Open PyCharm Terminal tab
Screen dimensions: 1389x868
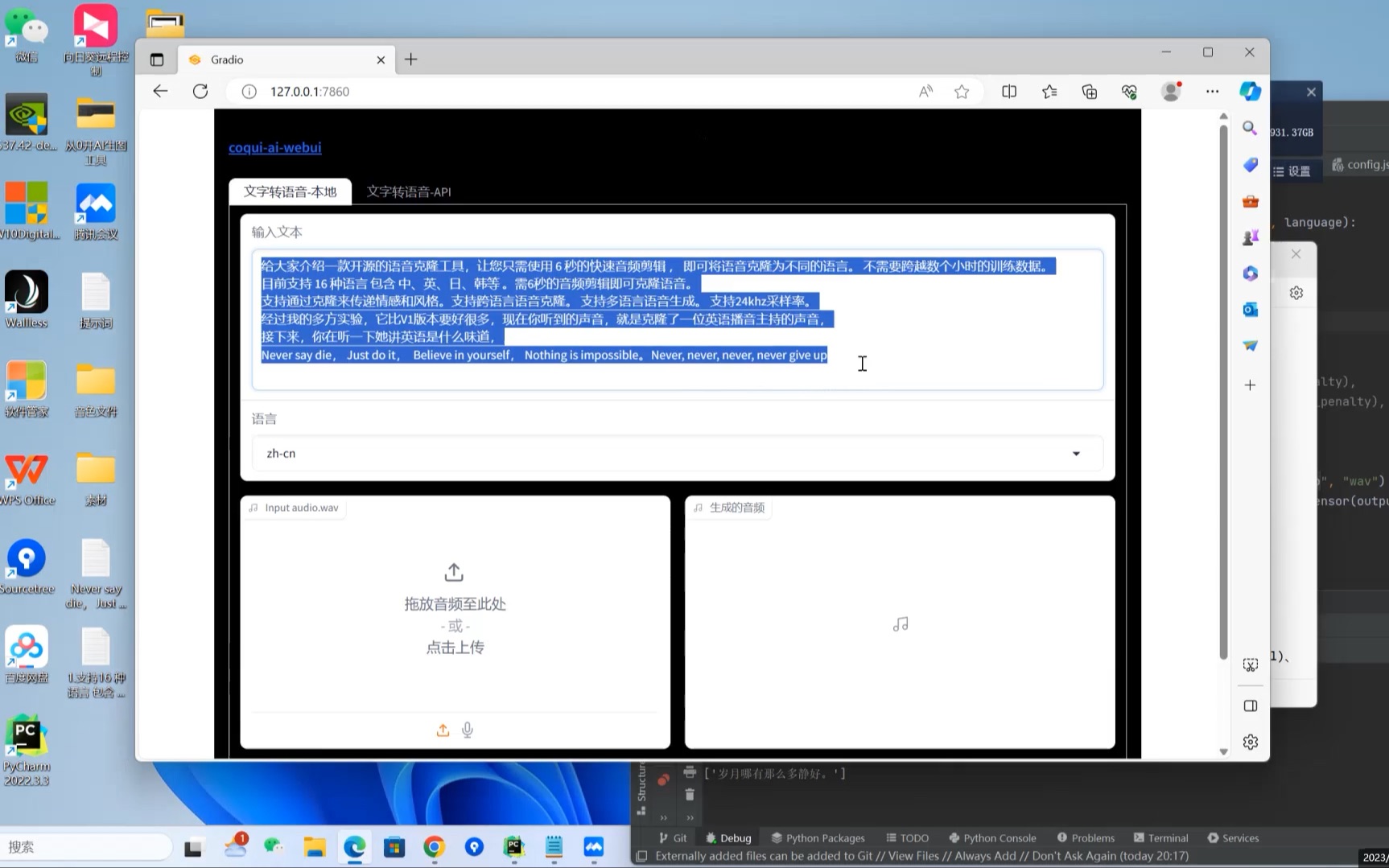coord(1160,837)
